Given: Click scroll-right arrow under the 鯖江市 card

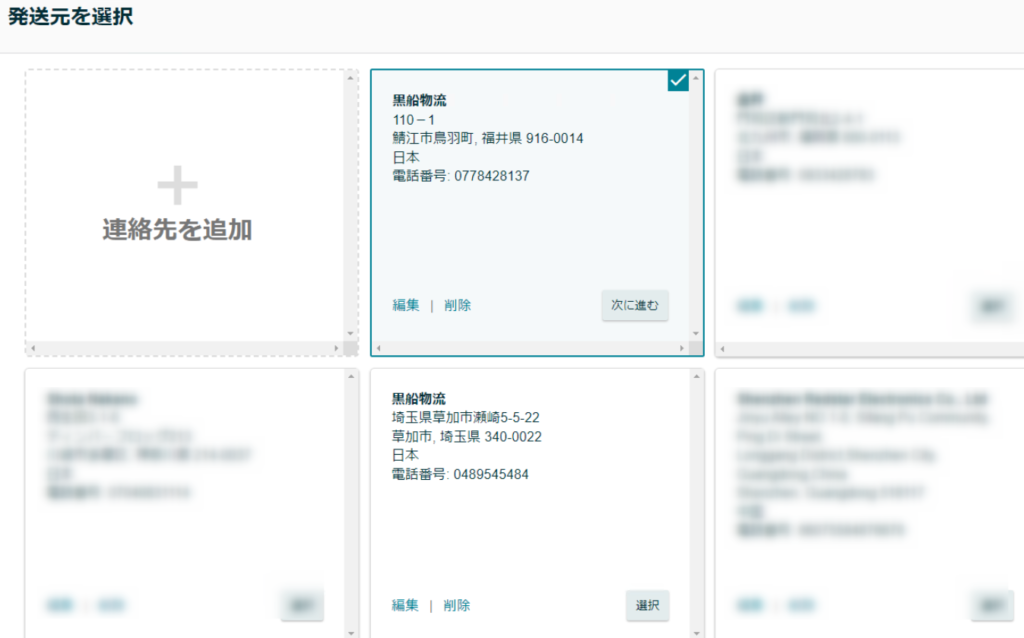Looking at the screenshot, I should point(683,348).
